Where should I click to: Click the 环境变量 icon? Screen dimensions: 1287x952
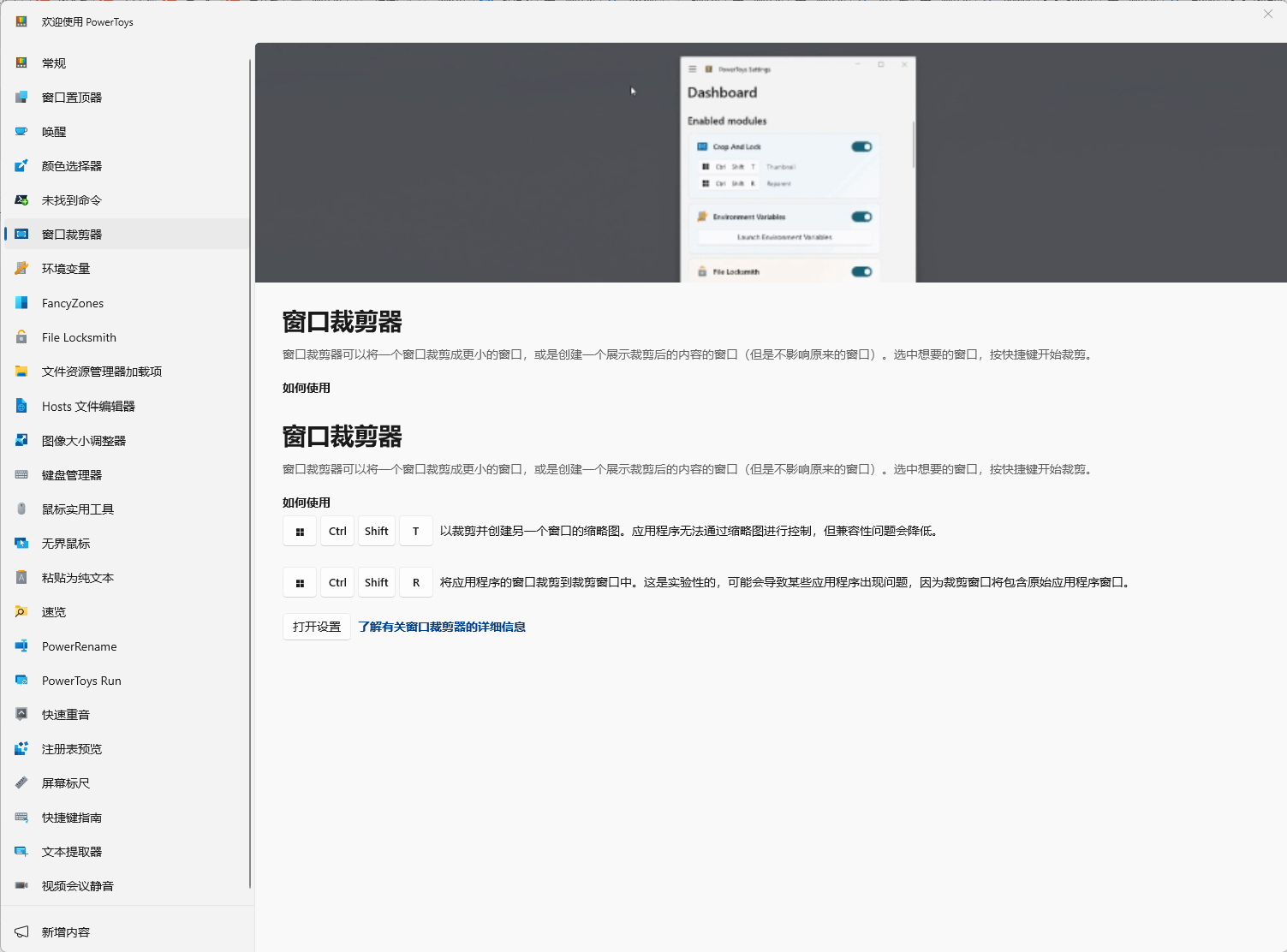pos(21,269)
